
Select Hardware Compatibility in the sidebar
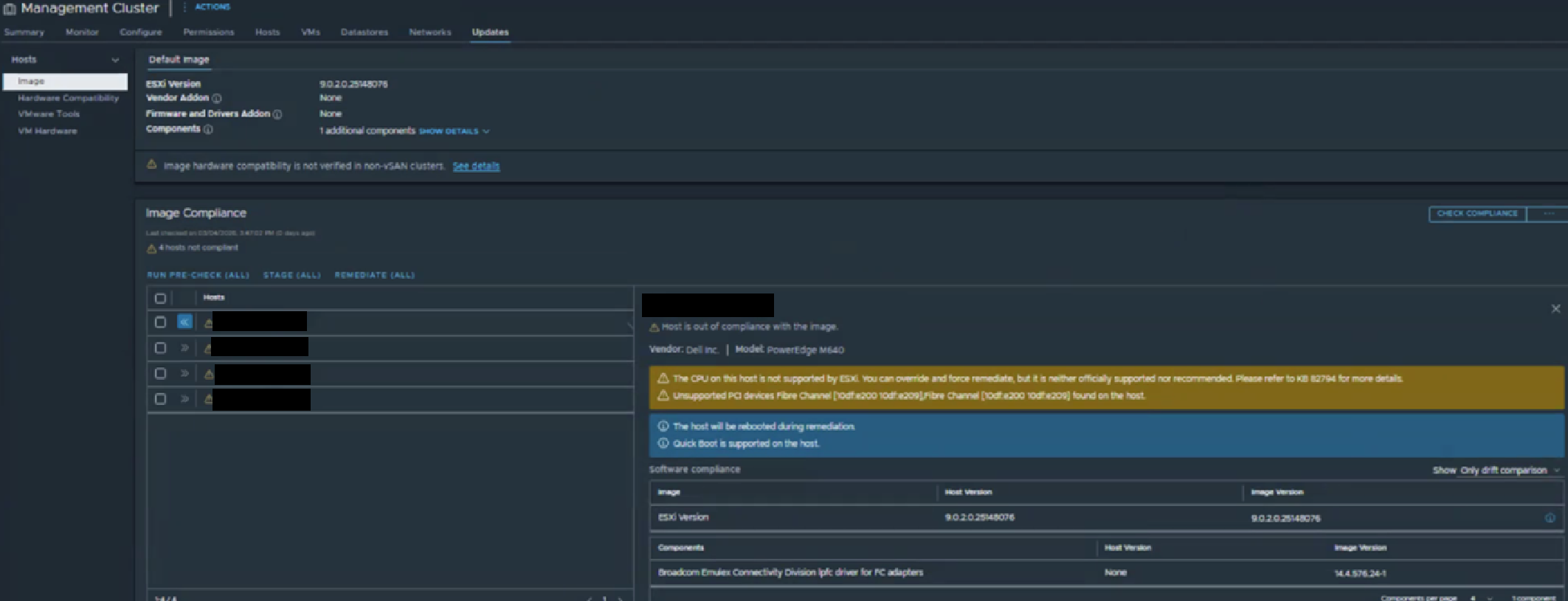pos(68,98)
